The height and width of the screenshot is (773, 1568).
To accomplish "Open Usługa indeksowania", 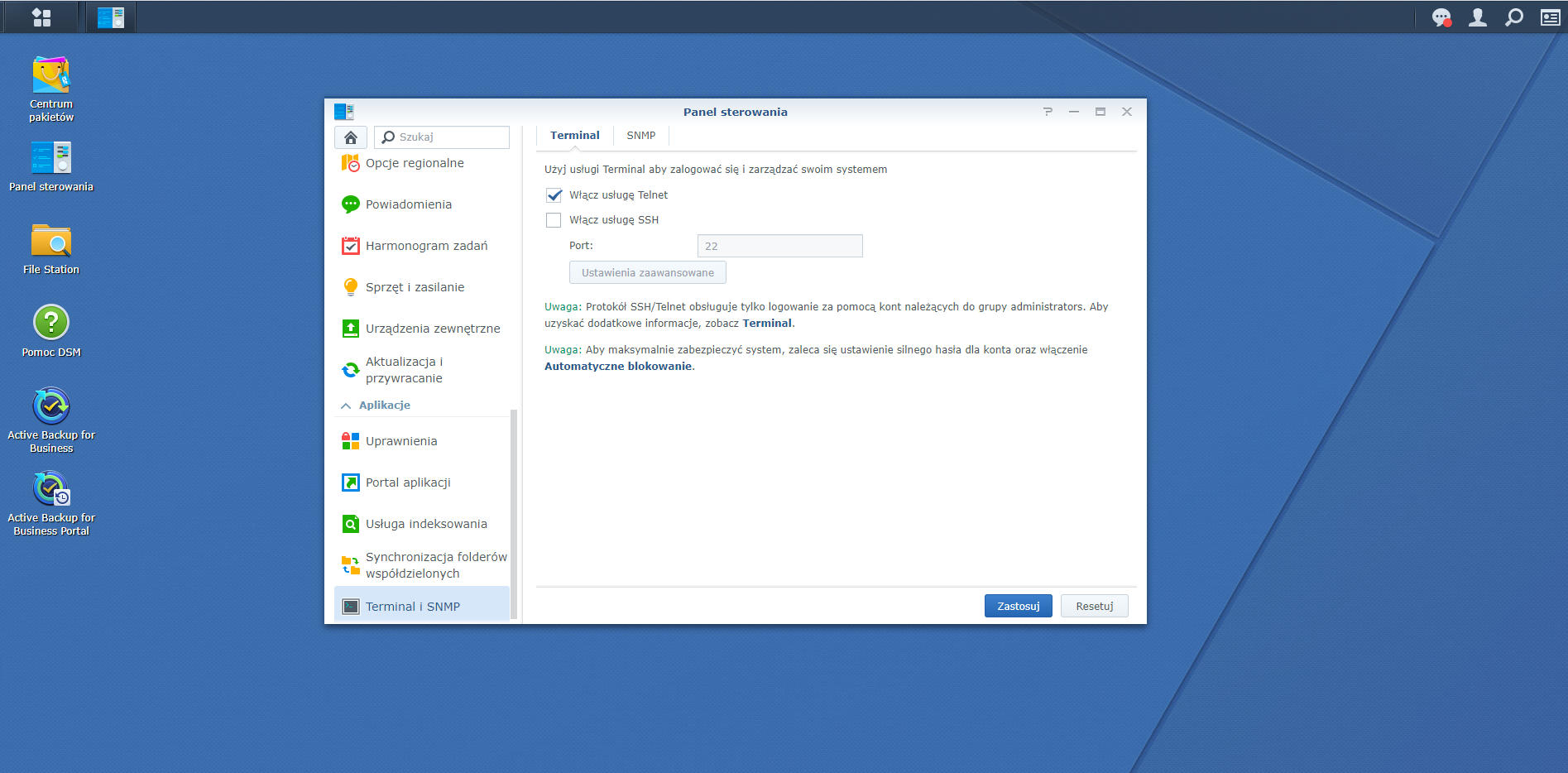I will (x=422, y=524).
